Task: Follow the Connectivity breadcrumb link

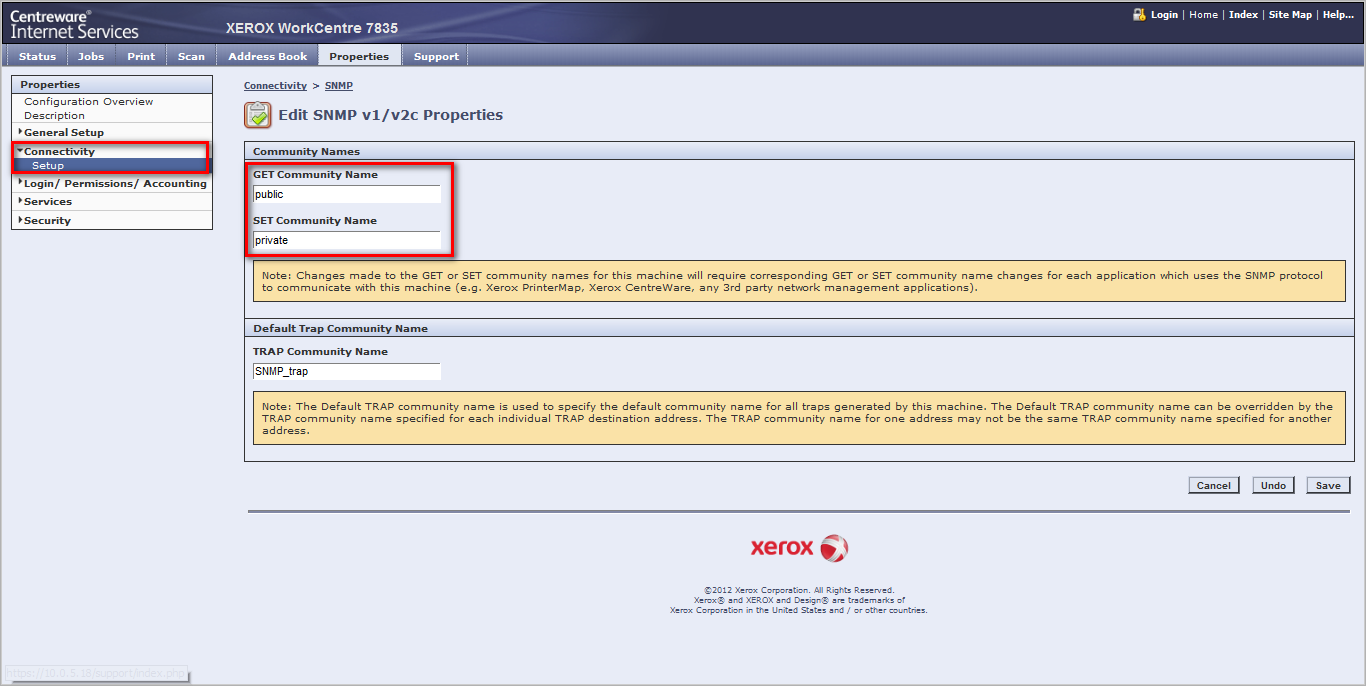Action: 275,86
